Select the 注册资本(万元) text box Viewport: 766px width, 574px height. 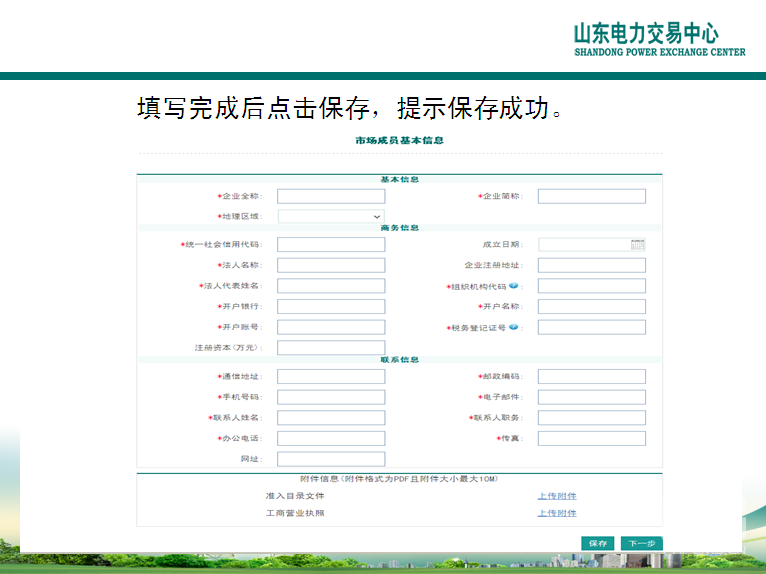click(x=331, y=348)
